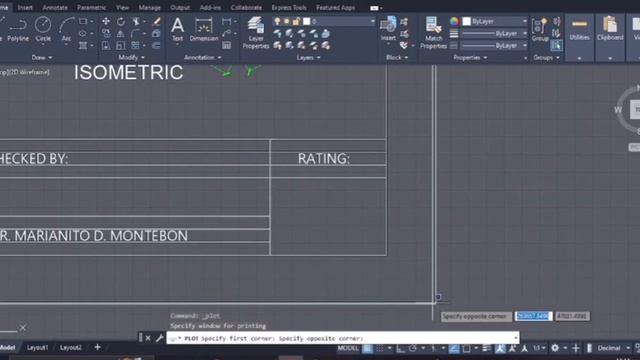The image size is (640, 360).
Task: Toggle group selection on/off icon
Action: pos(556,45)
